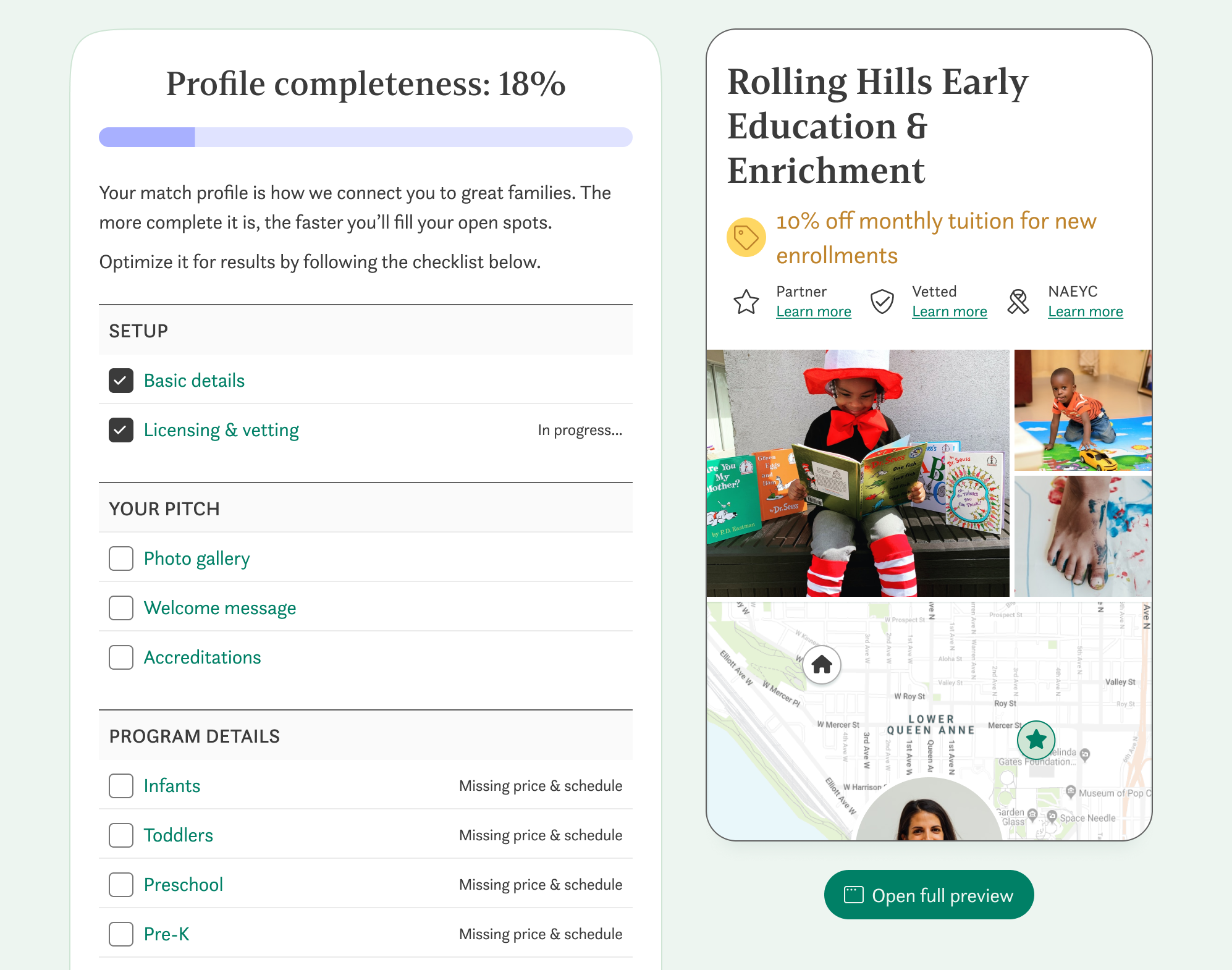Open the Accreditations checklist item
The width and height of the screenshot is (1232, 970).
202,657
